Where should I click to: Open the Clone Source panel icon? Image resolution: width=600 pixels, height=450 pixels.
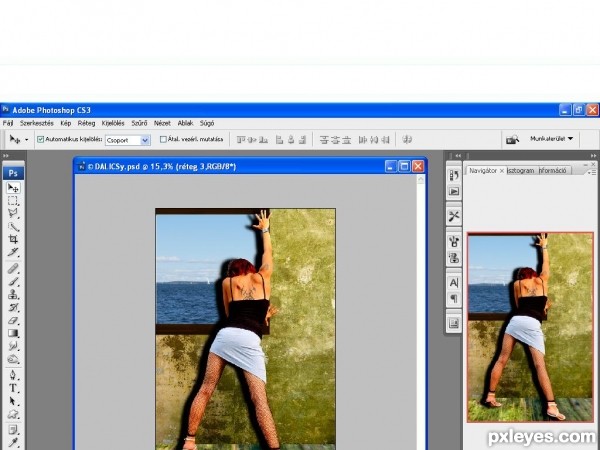[454, 258]
